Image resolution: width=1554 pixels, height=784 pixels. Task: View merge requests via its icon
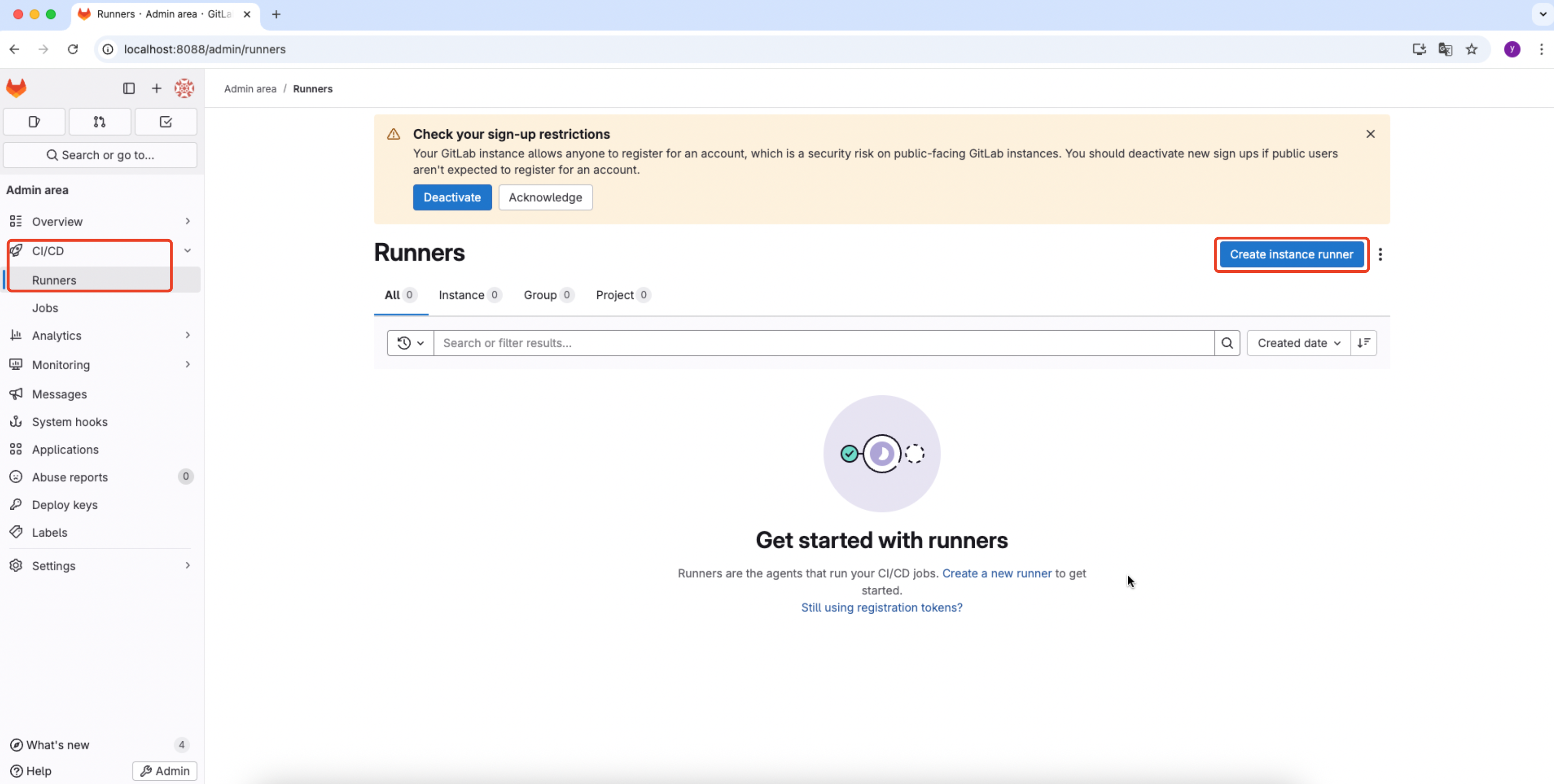100,121
